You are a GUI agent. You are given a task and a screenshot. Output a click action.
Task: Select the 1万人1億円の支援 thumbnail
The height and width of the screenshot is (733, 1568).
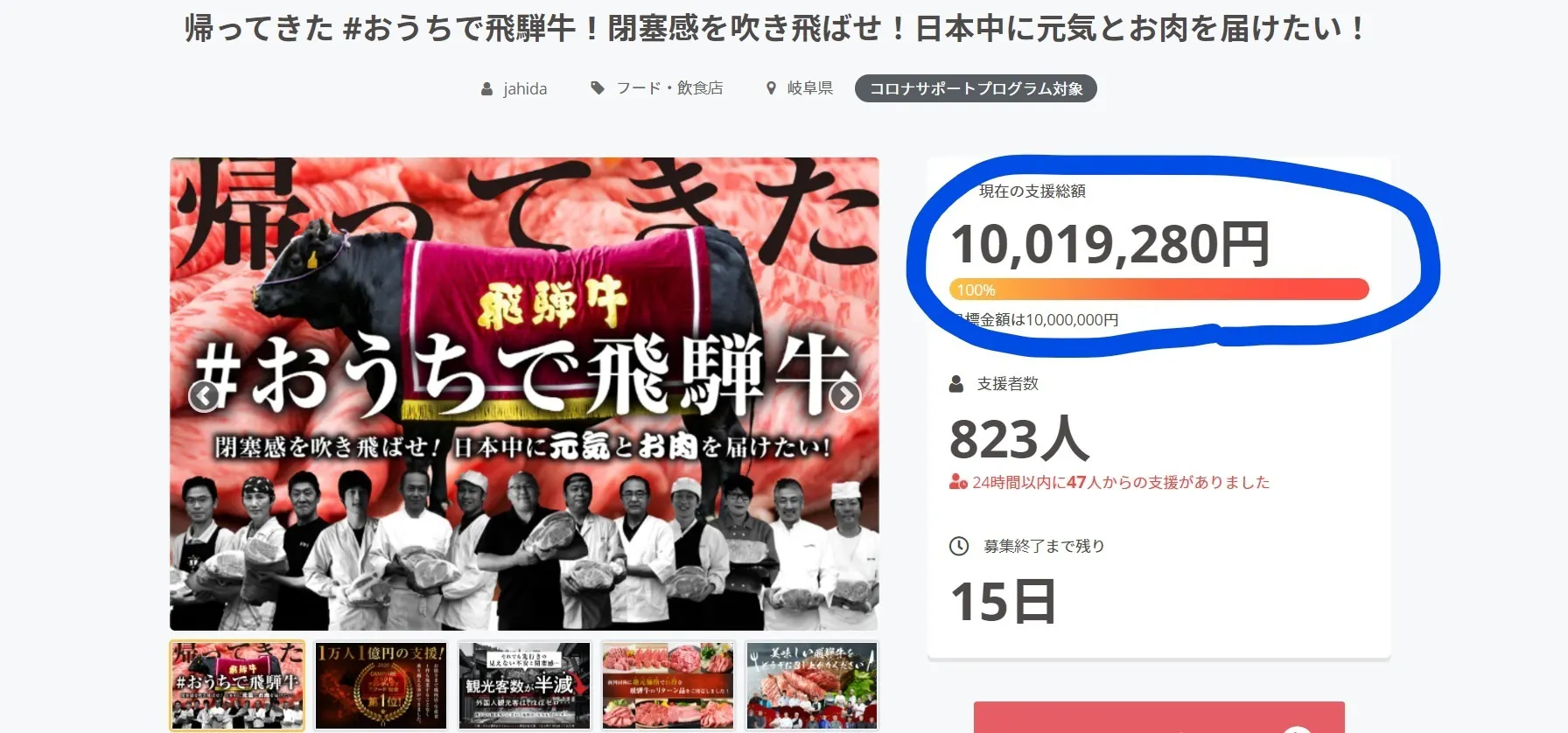(381, 686)
